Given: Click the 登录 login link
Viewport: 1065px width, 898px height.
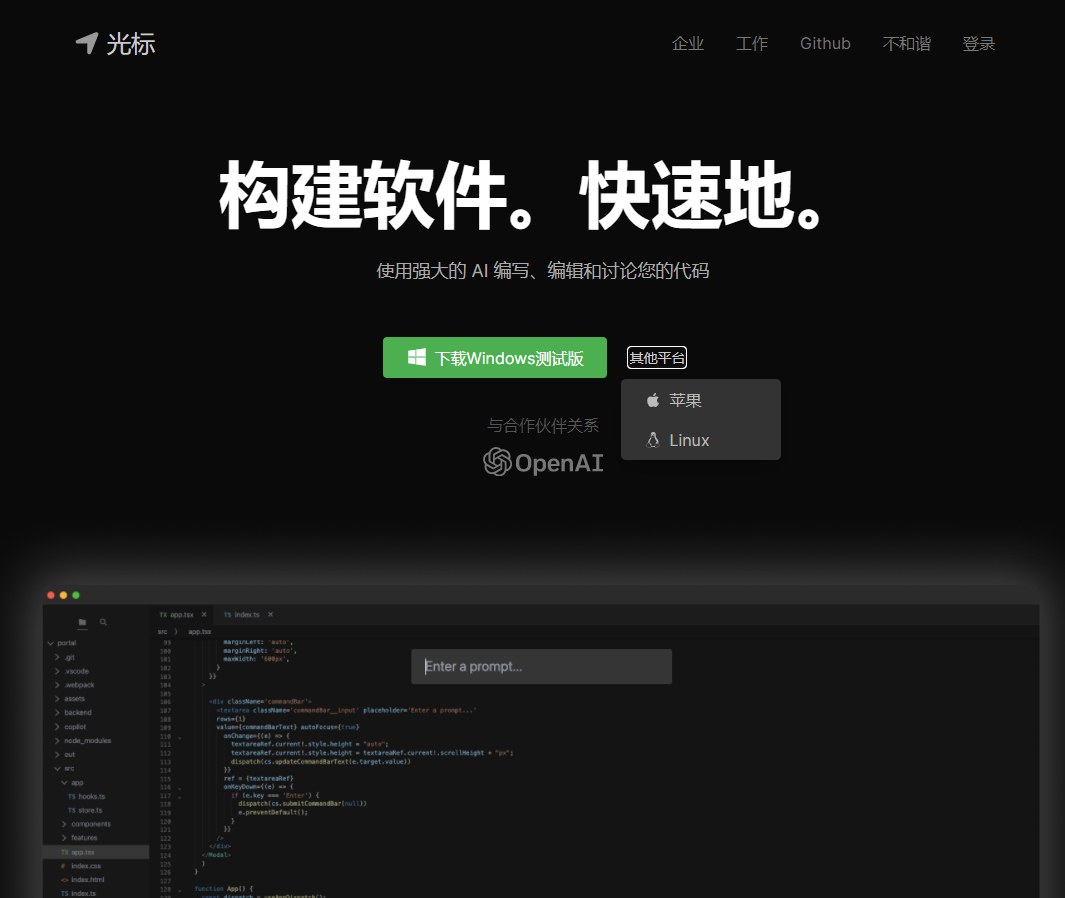Looking at the screenshot, I should [x=979, y=44].
